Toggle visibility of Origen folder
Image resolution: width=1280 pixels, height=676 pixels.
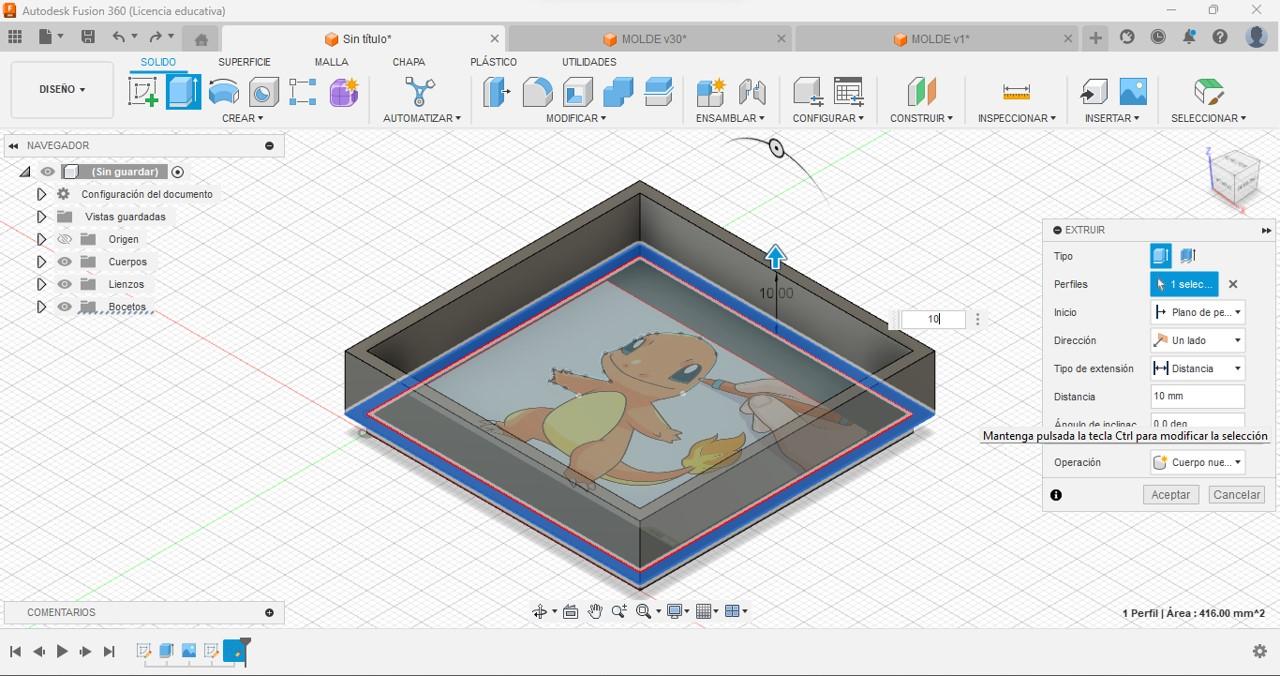coord(65,239)
